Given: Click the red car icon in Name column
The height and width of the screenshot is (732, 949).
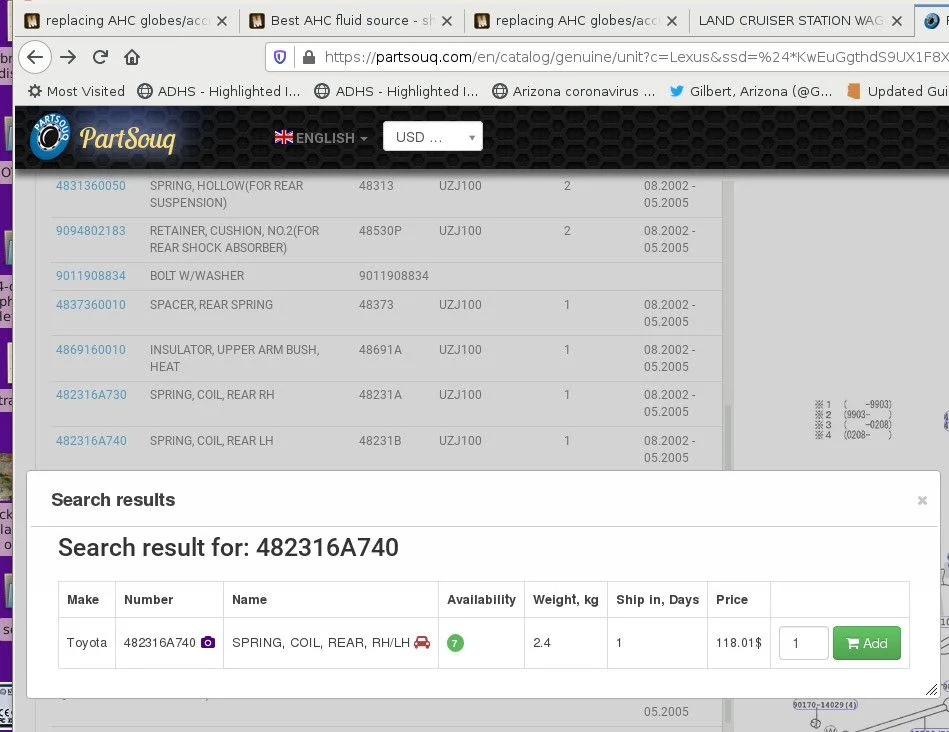Looking at the screenshot, I should click(x=422, y=643).
